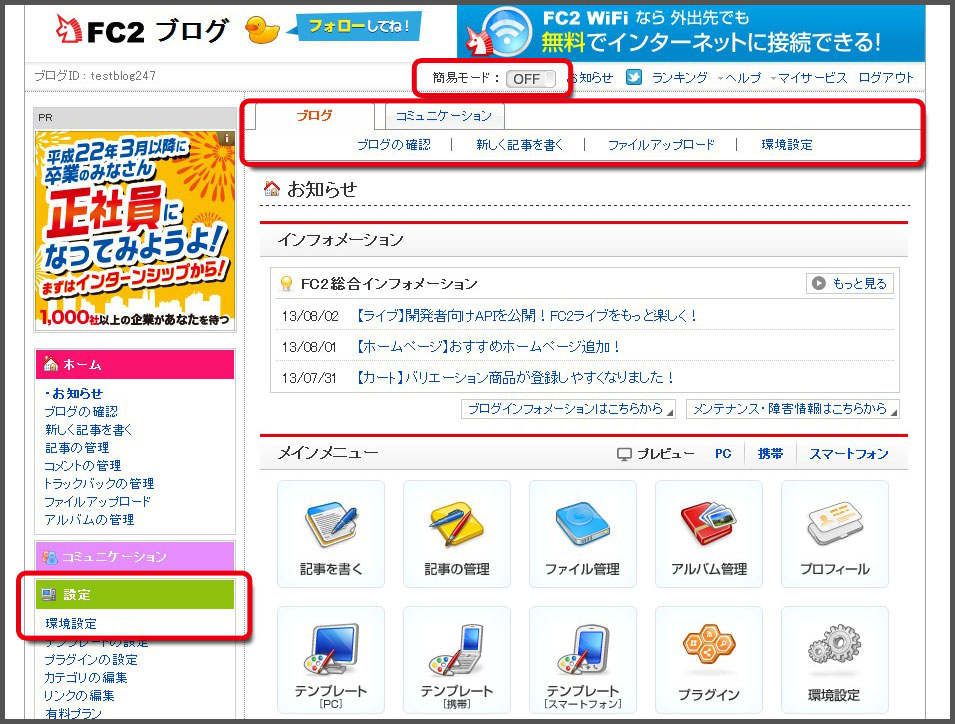Switch to the ブログ tab
The image size is (955, 724).
315,116
